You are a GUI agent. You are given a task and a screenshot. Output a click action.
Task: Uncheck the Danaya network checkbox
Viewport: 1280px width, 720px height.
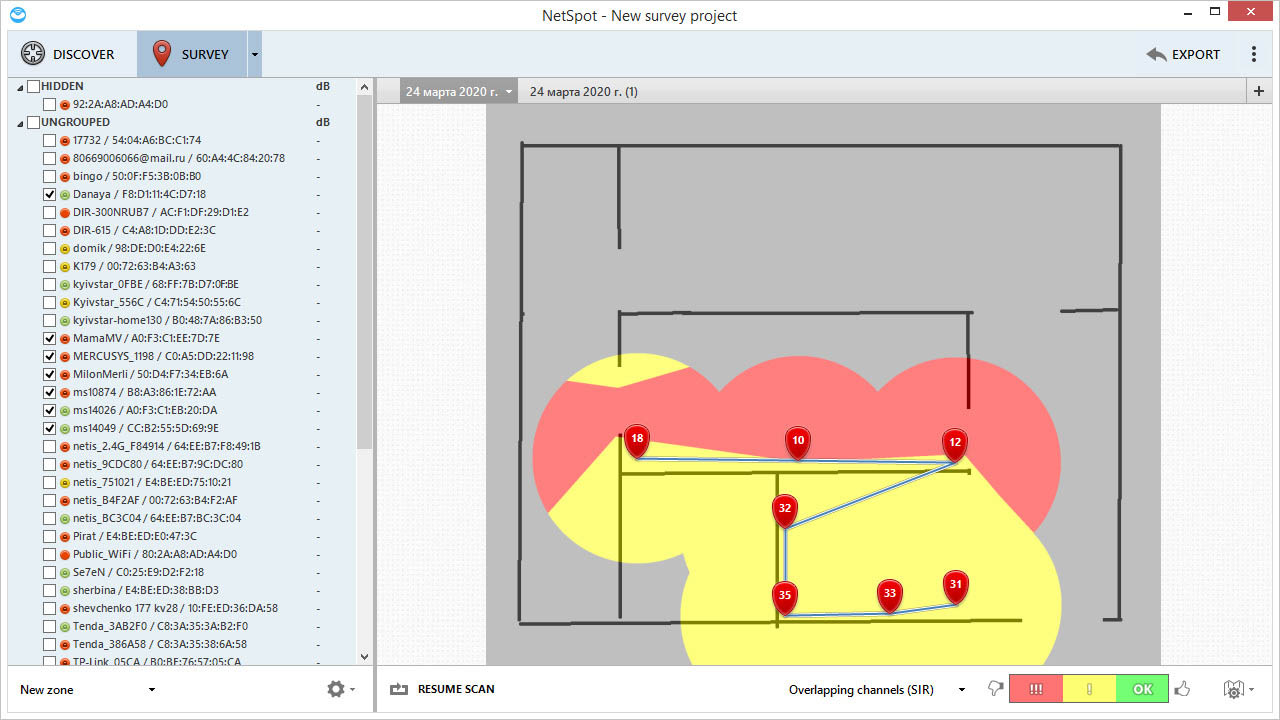(49, 194)
